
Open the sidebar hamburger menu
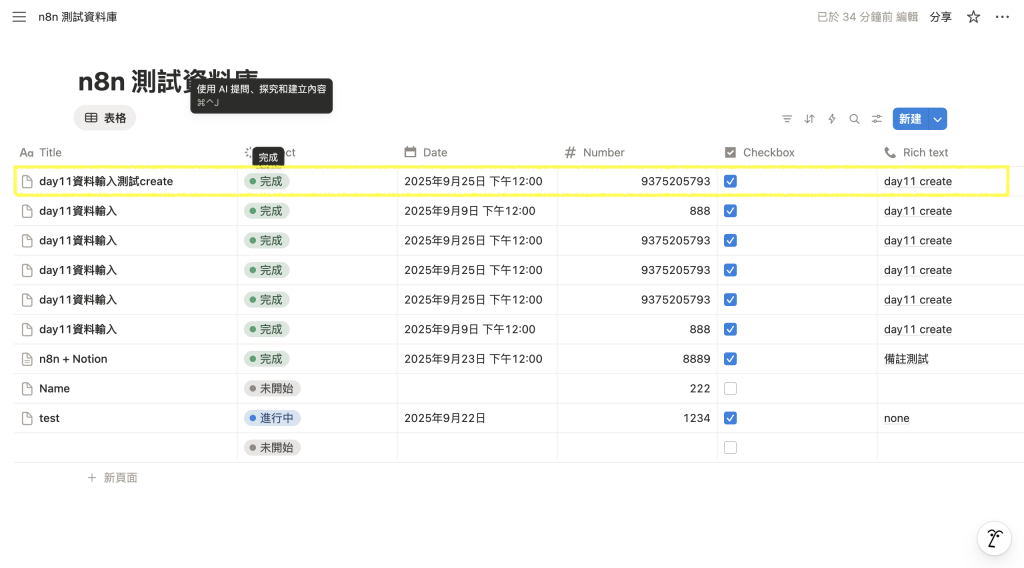click(x=19, y=17)
